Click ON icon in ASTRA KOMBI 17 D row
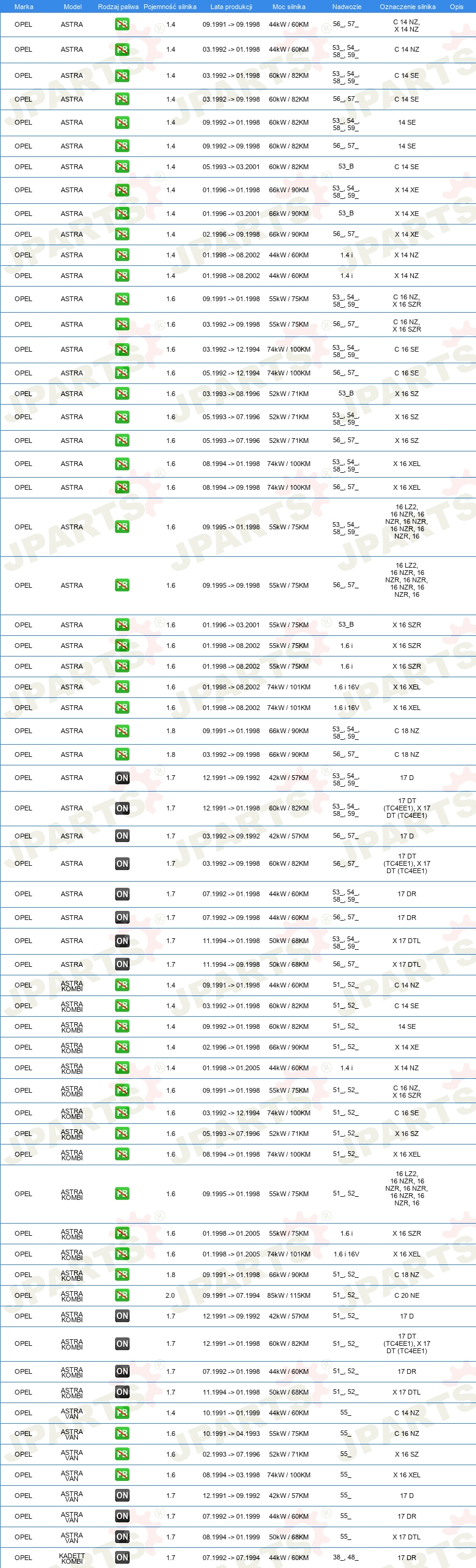The height and width of the screenshot is (1568, 476). pyautogui.click(x=122, y=1316)
